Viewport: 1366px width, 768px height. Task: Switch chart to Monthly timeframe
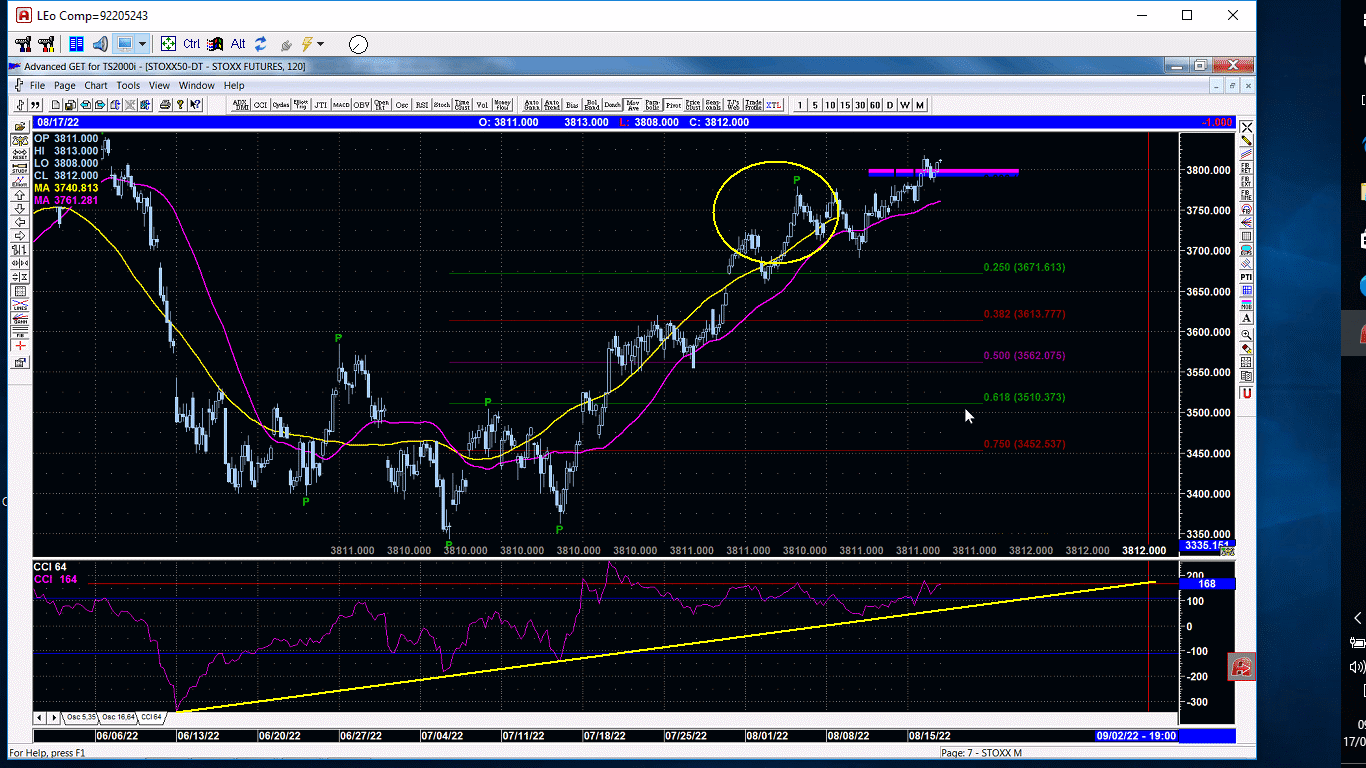[921, 104]
